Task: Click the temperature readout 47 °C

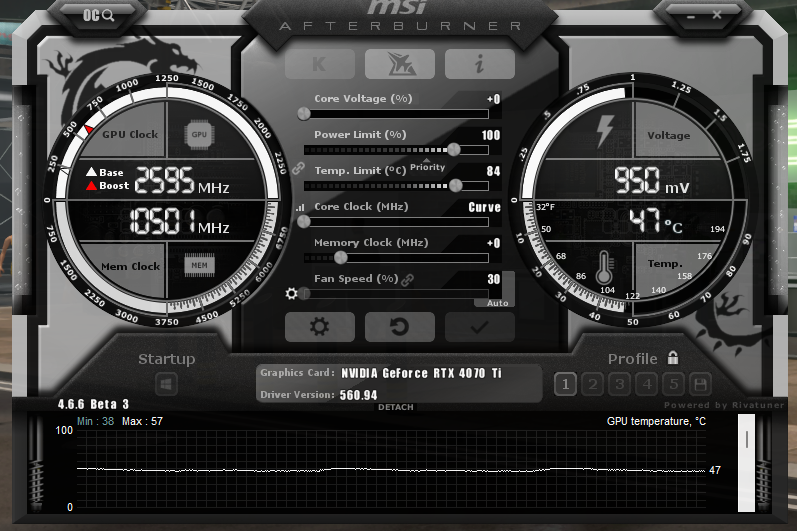Action: 656,222
